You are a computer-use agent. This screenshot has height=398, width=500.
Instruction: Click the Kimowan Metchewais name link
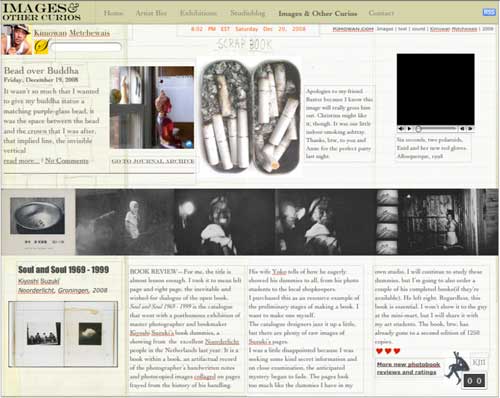72,33
